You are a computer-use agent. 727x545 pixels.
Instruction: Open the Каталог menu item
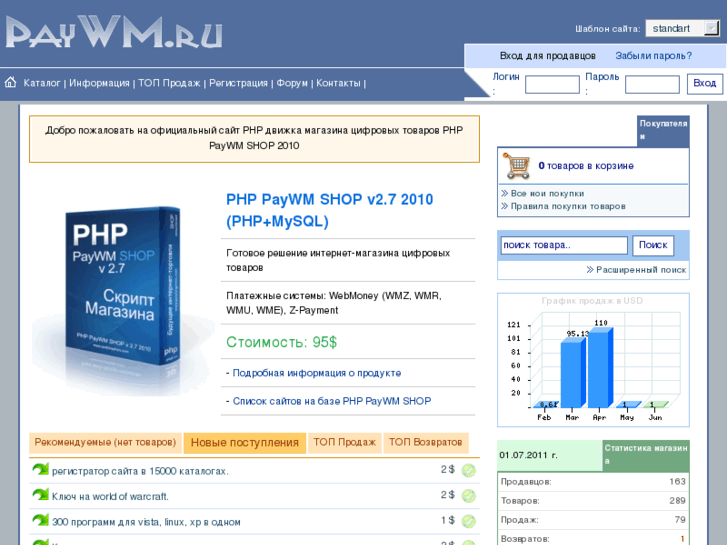click(x=42, y=83)
